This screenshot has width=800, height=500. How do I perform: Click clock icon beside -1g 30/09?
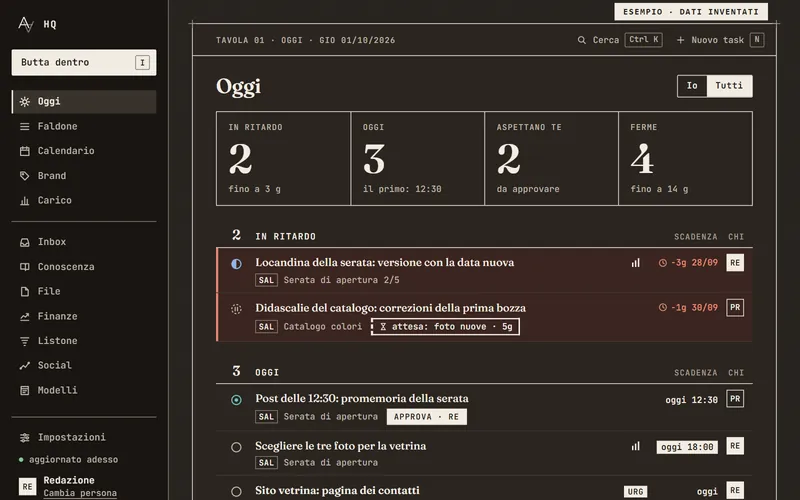pos(663,308)
